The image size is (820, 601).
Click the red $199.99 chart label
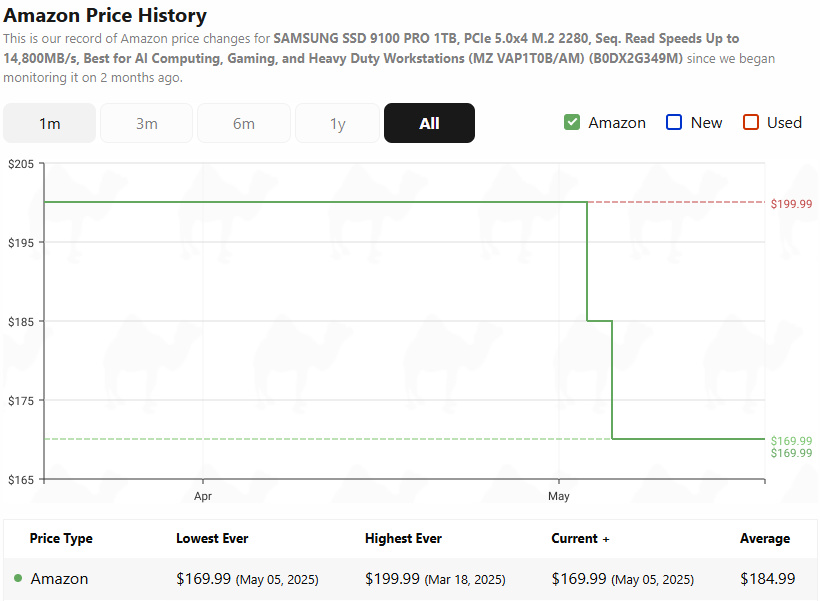click(791, 204)
